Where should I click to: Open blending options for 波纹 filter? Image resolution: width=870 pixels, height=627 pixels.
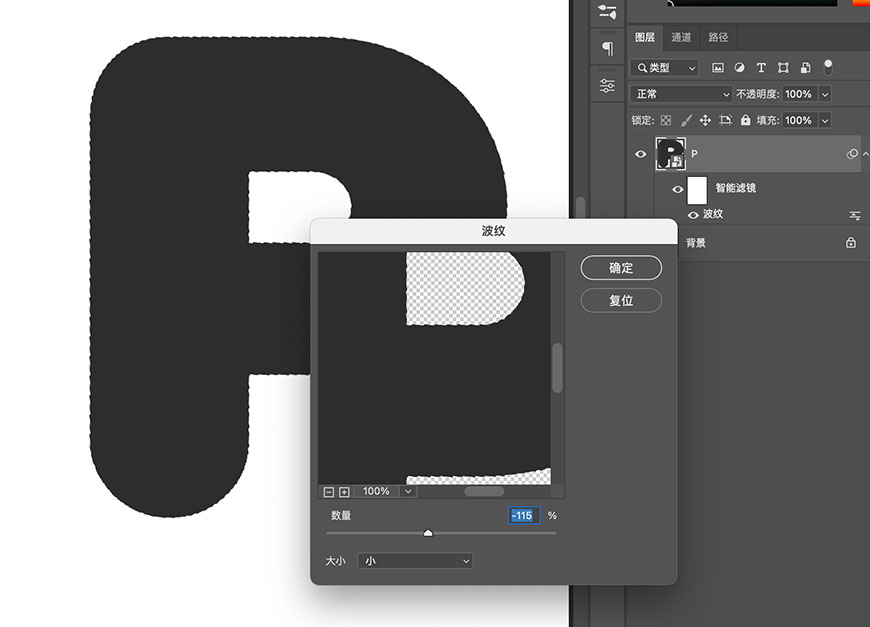pos(854,215)
